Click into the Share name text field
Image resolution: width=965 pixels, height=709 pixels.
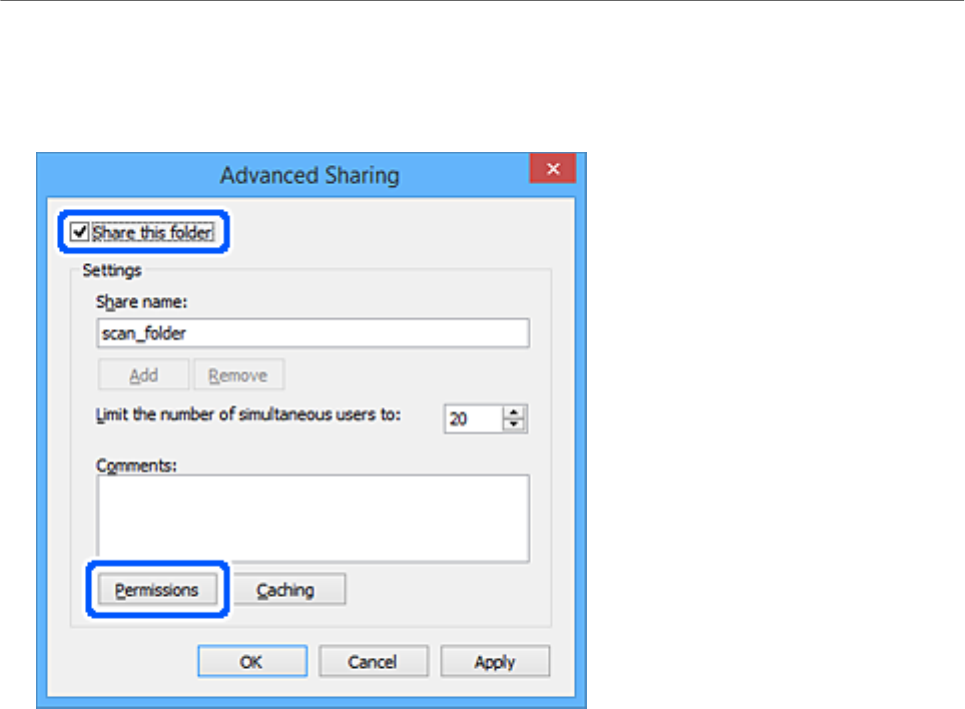pyautogui.click(x=312, y=333)
